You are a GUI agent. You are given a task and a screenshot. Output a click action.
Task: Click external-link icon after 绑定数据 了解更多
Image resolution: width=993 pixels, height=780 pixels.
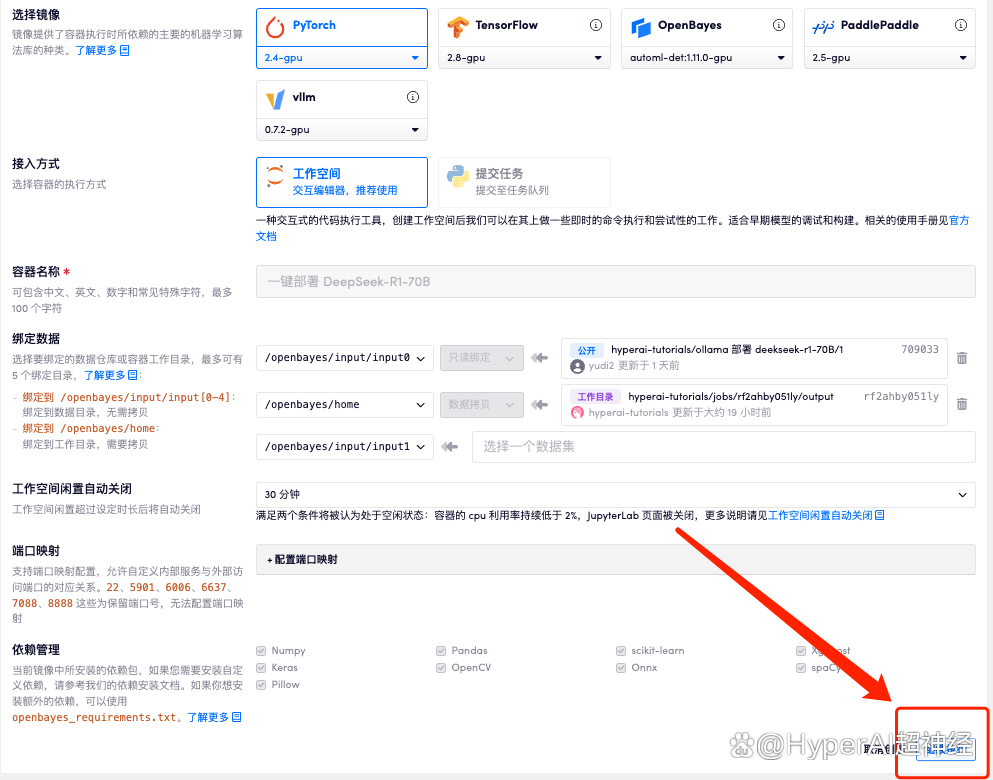point(133,375)
